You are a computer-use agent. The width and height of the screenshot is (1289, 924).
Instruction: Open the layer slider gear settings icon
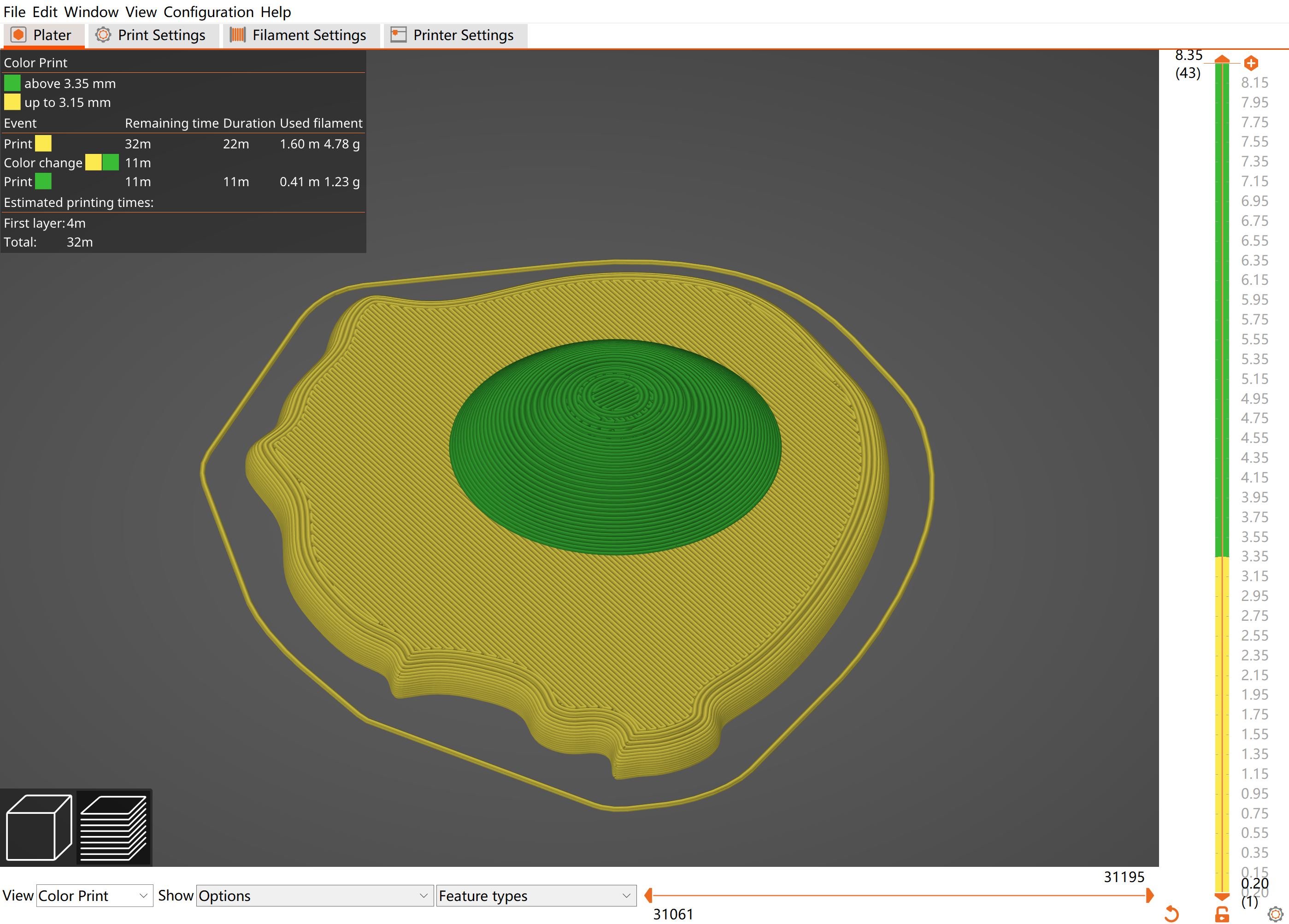coord(1275,914)
